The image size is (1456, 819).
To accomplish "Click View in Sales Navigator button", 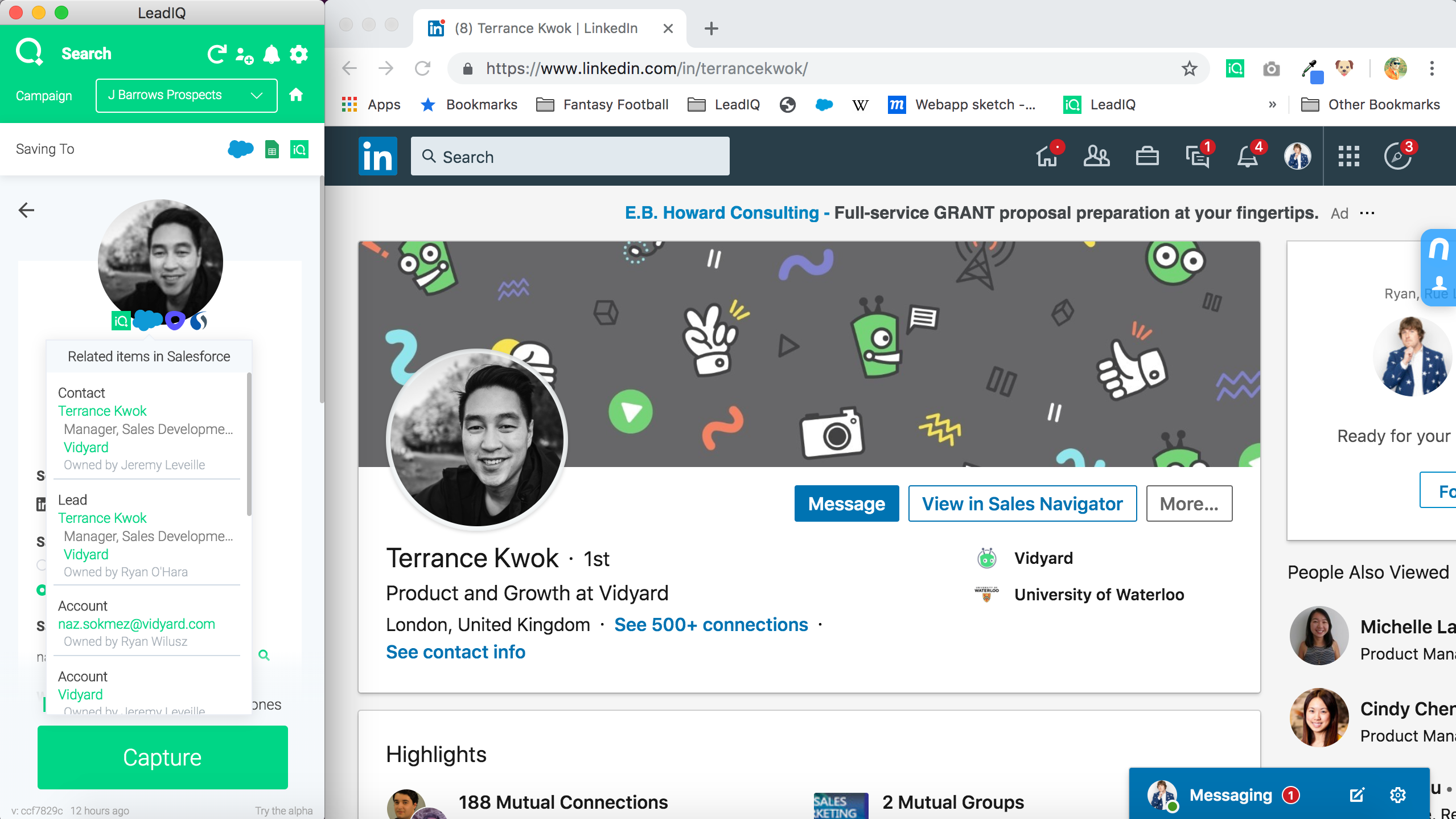I will tap(1022, 503).
